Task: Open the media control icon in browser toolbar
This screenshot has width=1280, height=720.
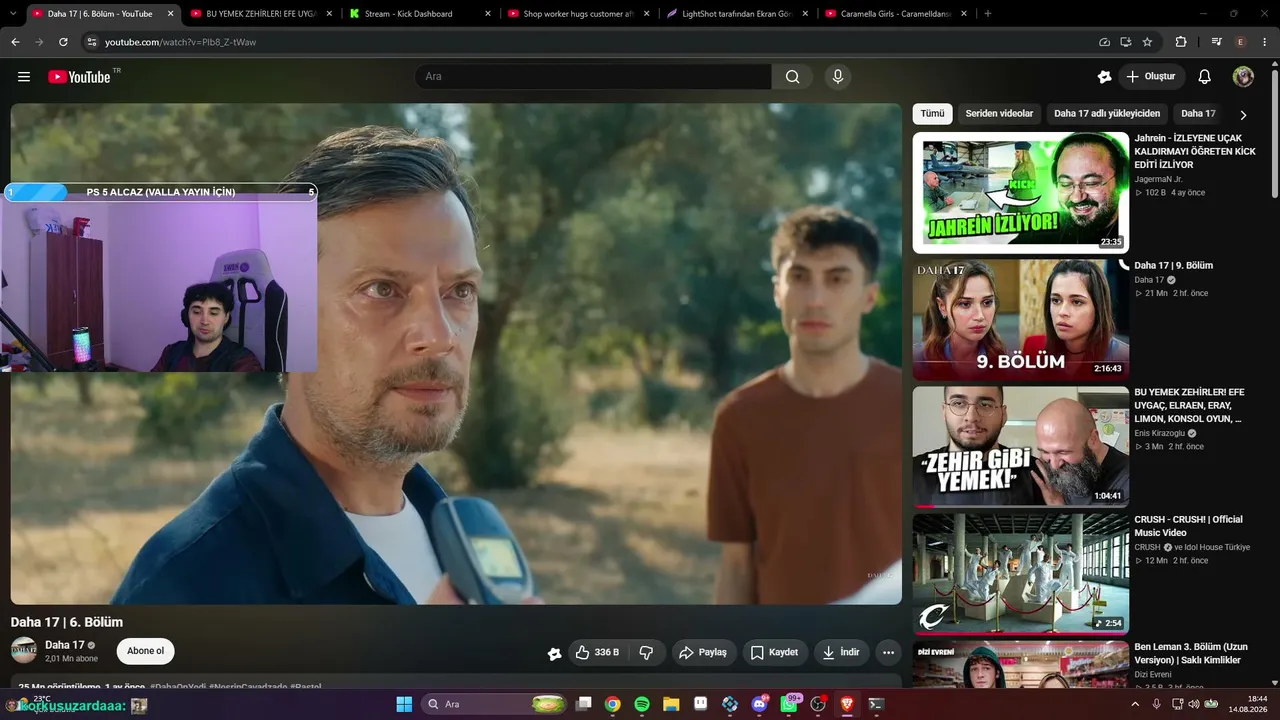Action: [x=1216, y=42]
